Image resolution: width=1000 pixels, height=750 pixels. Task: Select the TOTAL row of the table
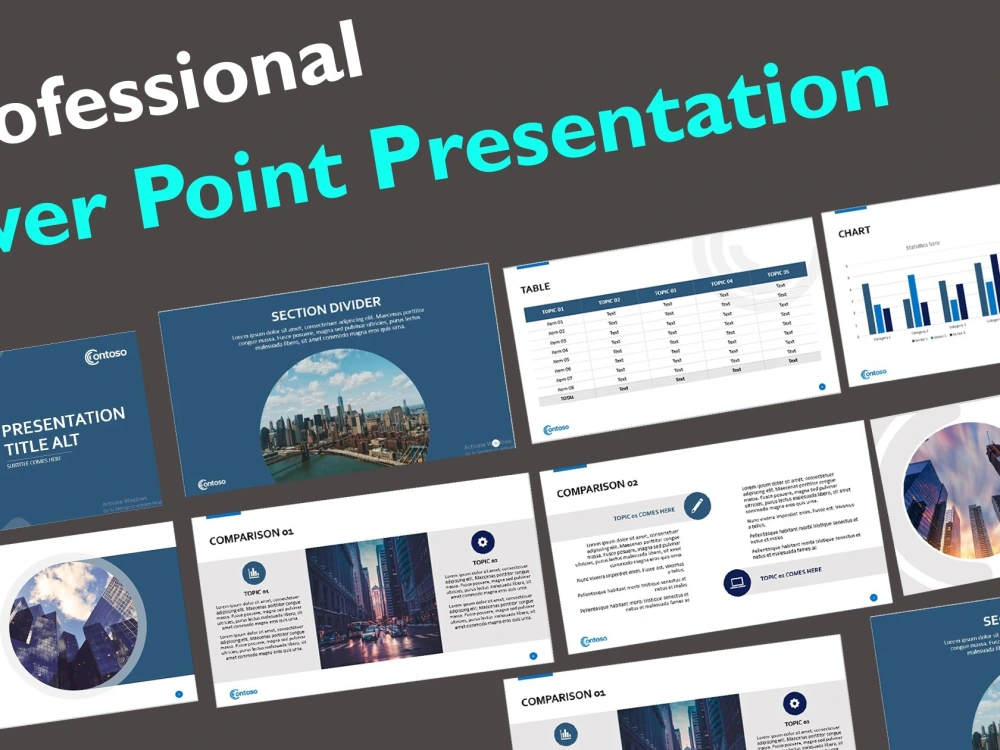point(567,397)
